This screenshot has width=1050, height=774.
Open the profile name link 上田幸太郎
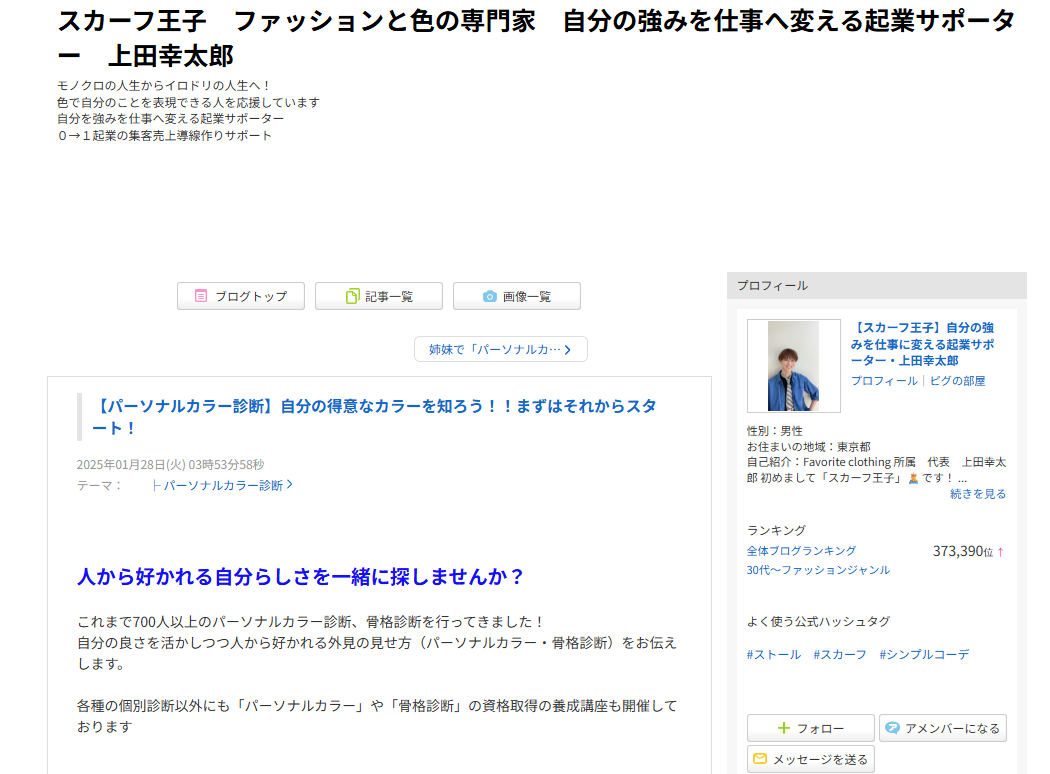pos(921,344)
